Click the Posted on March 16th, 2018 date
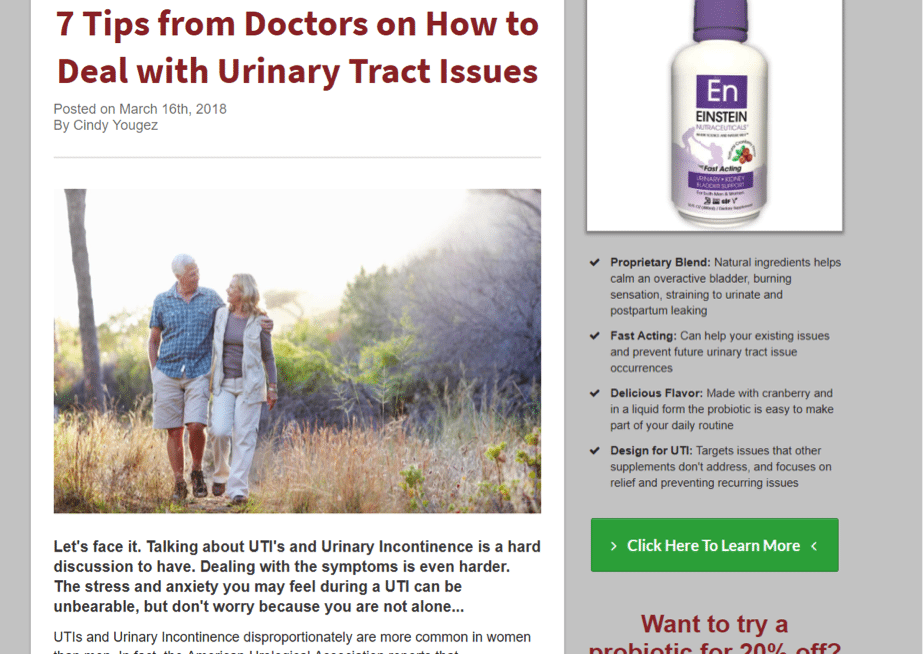The image size is (923, 655). click(x=140, y=109)
